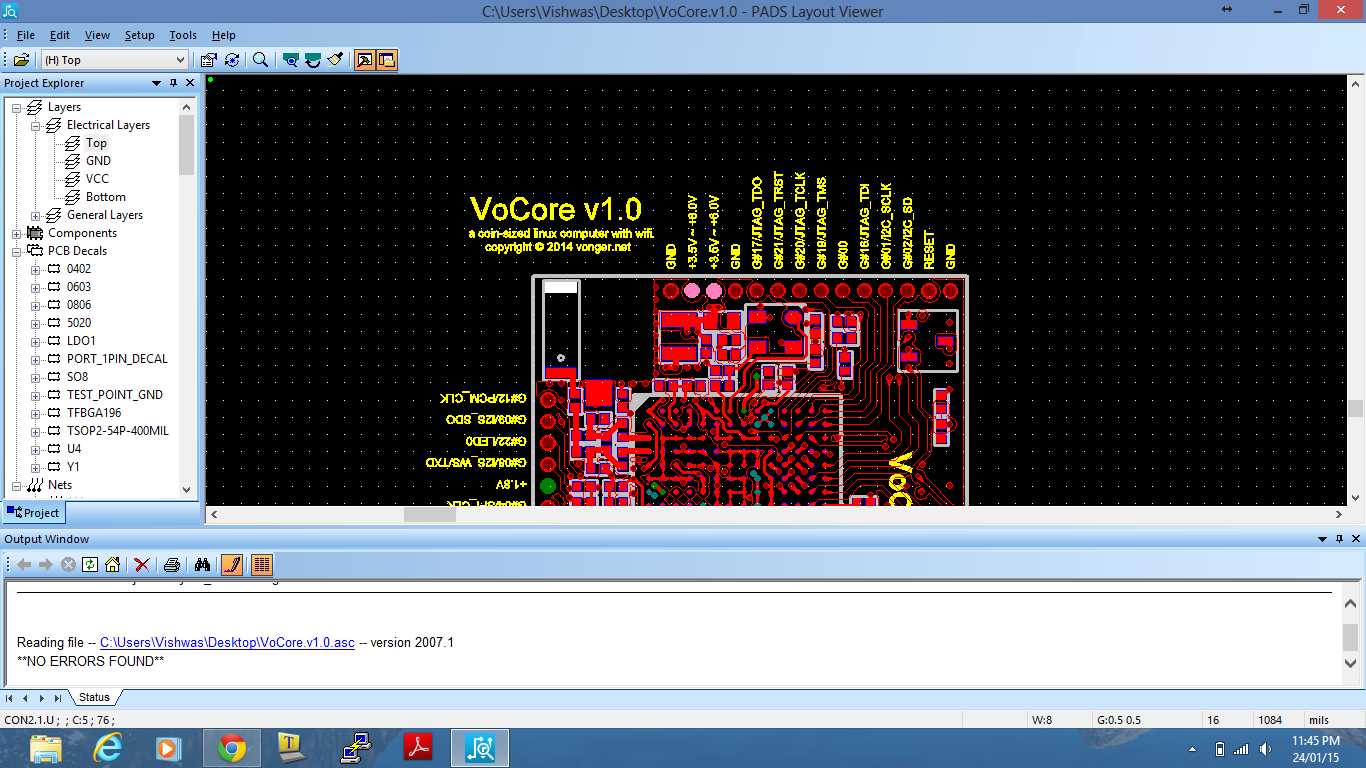Click the layout horizontal scrollbar thumb
Image resolution: width=1366 pixels, height=768 pixels.
click(430, 514)
